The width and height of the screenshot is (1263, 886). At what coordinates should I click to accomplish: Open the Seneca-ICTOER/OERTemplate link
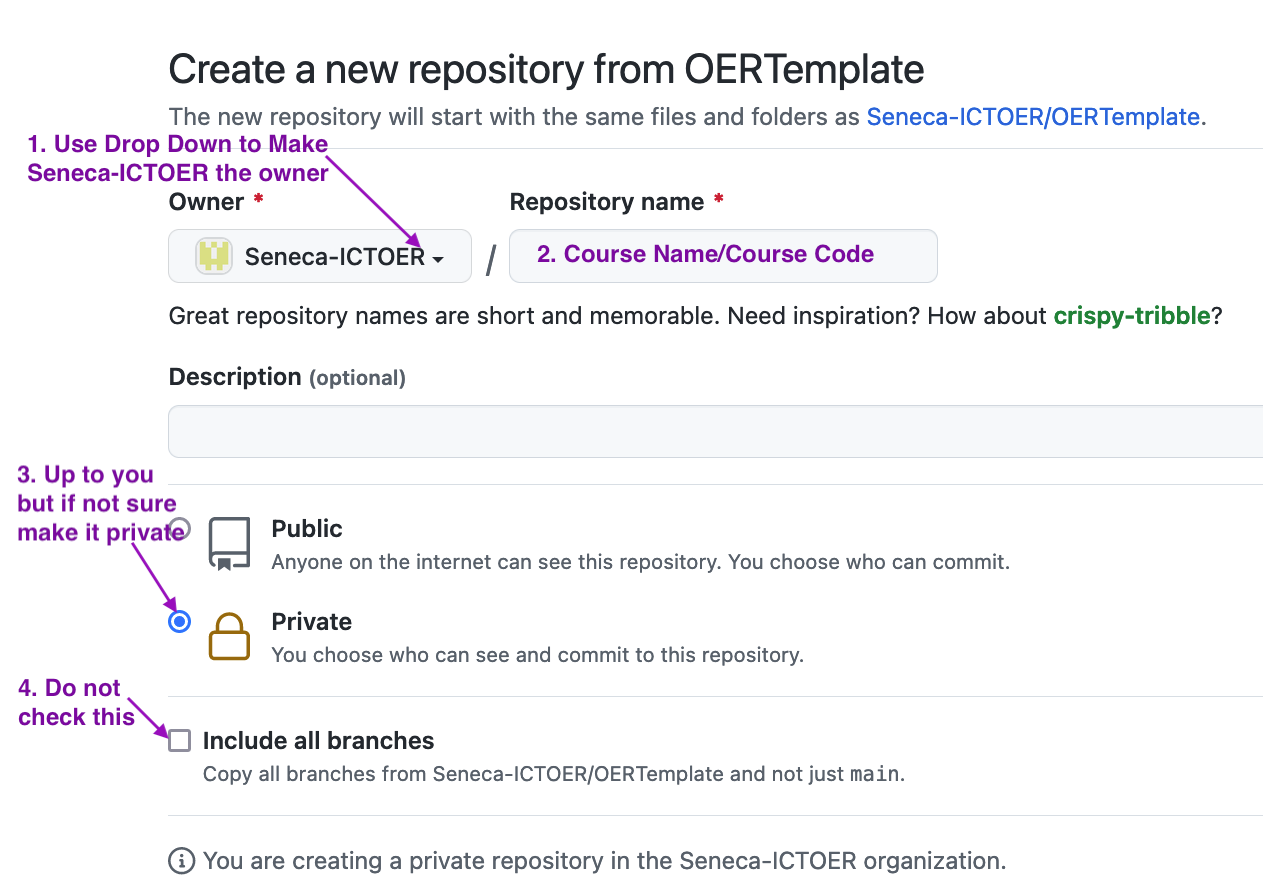point(1033,117)
